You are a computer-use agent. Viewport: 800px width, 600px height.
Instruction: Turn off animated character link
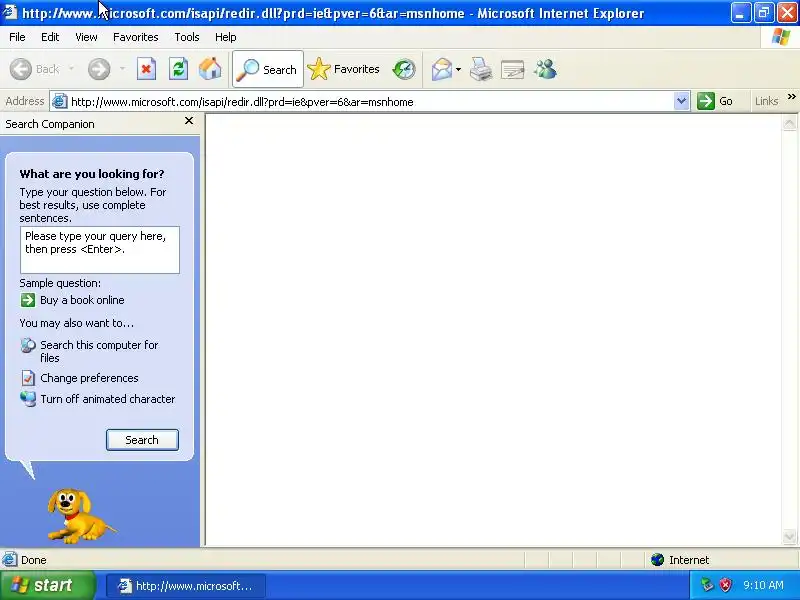(108, 399)
